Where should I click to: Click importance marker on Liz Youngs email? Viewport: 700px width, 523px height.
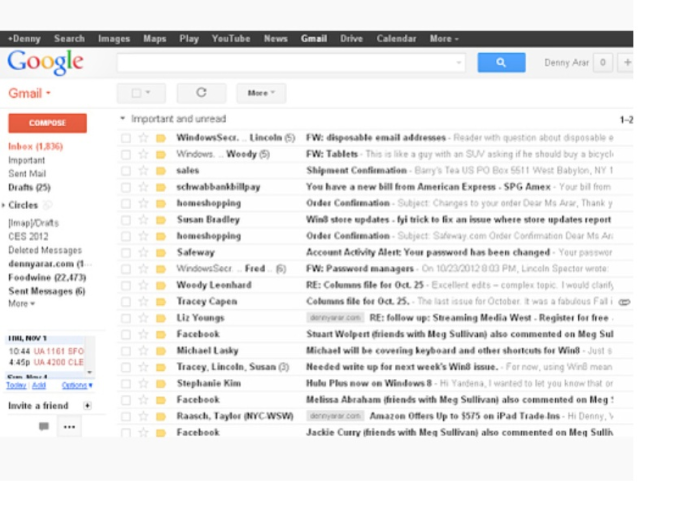(161, 318)
